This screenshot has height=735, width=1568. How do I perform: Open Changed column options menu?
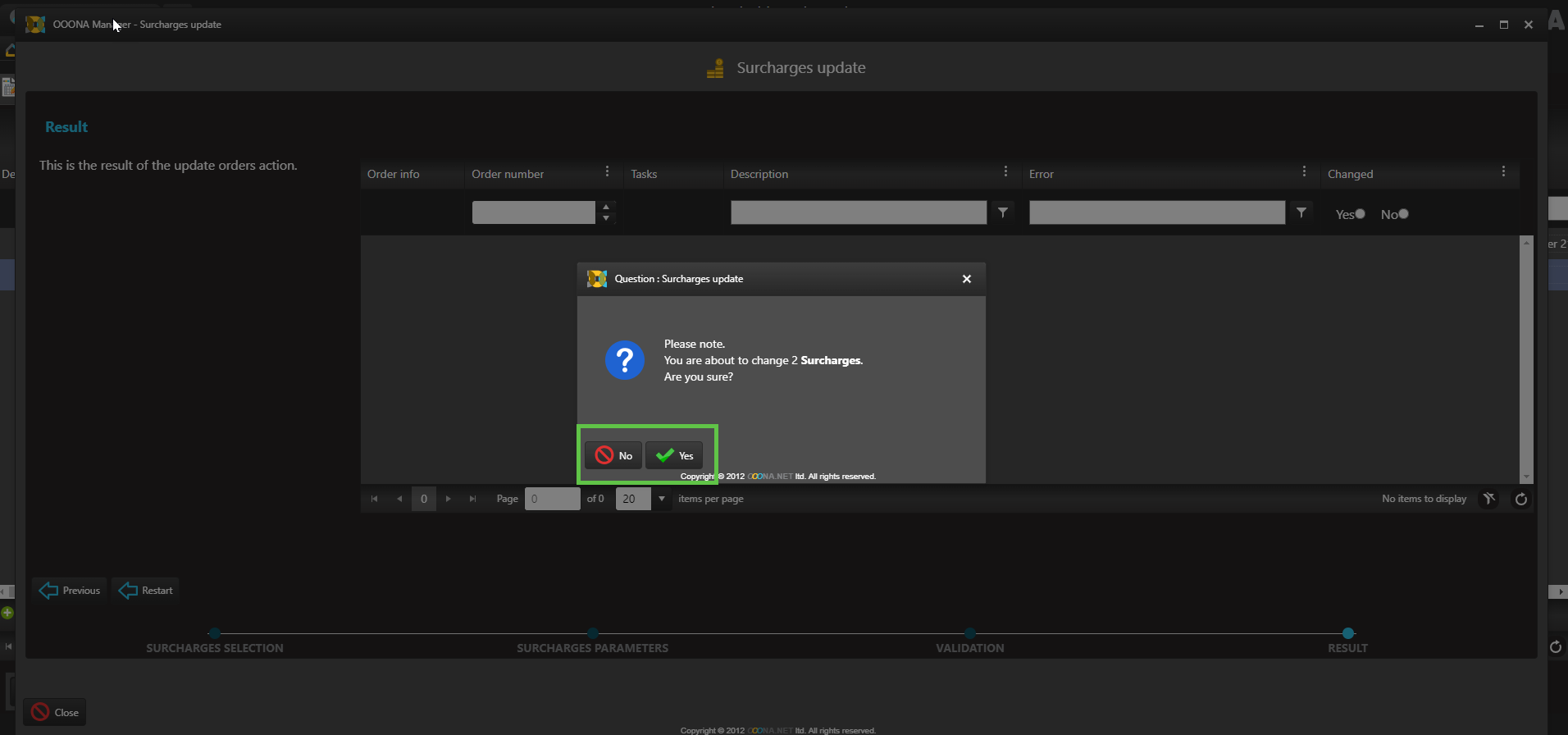click(1503, 171)
